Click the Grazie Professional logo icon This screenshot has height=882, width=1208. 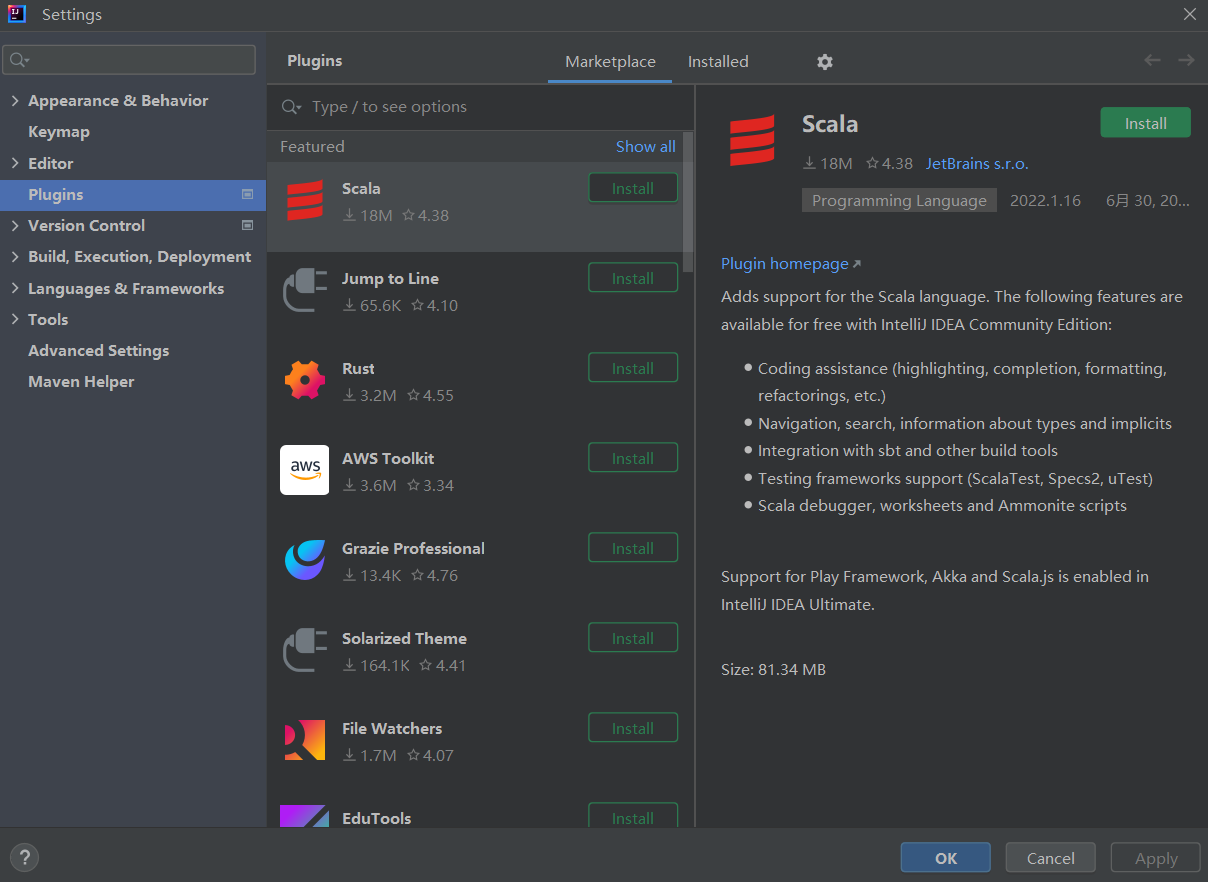click(305, 560)
